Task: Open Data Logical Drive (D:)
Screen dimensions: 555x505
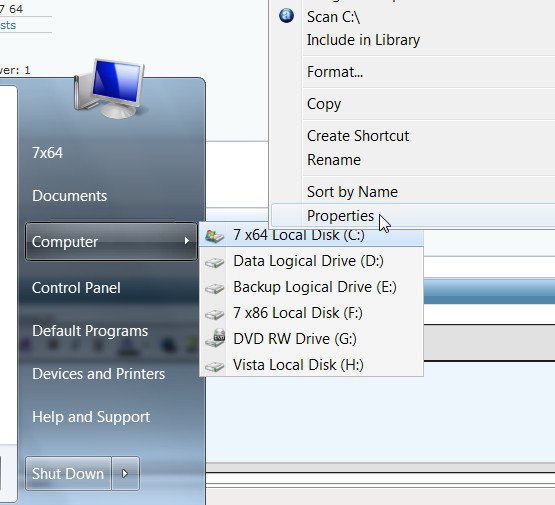Action: coord(312,261)
